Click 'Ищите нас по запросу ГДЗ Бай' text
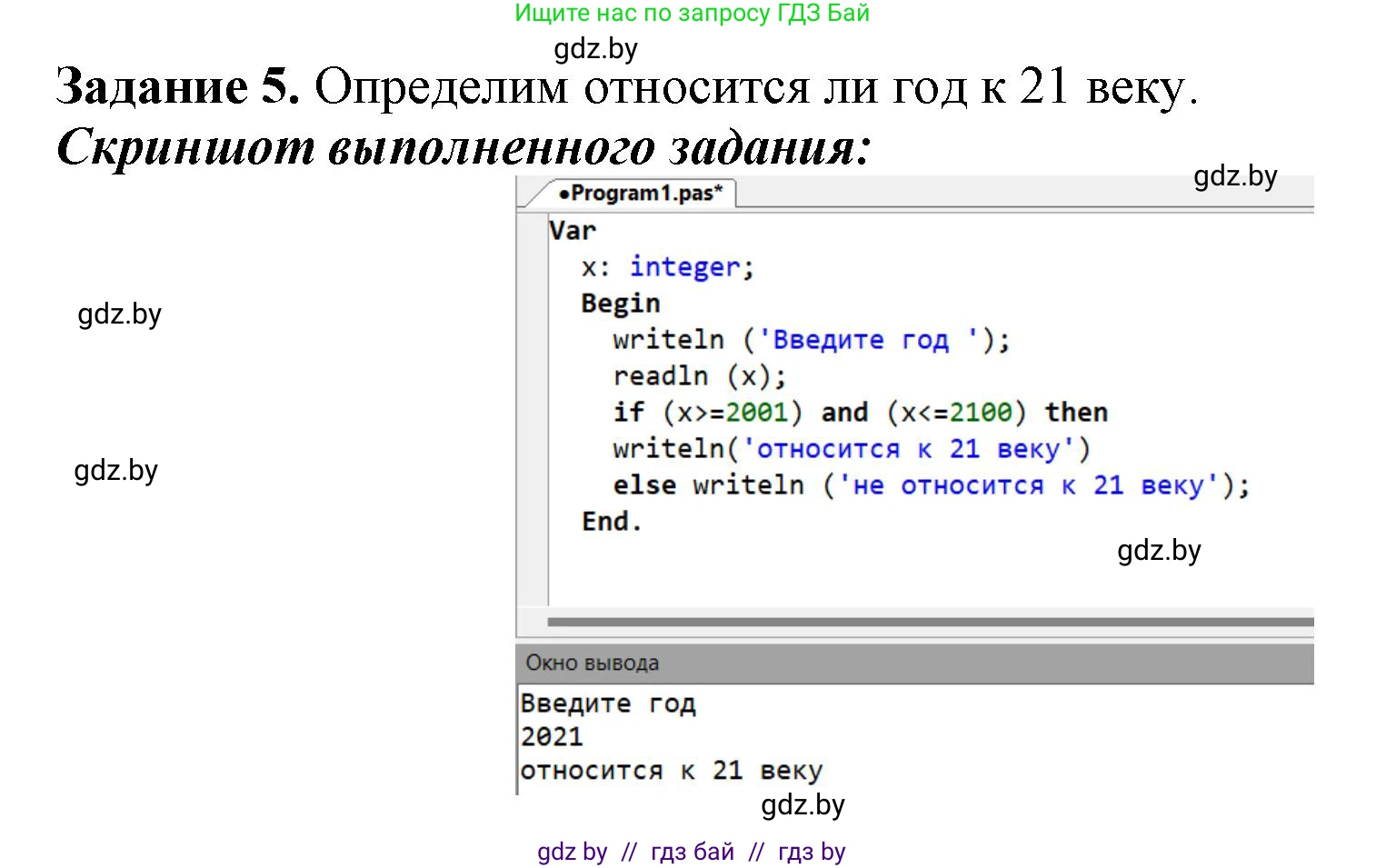The height and width of the screenshot is (868, 1386). coord(692,13)
